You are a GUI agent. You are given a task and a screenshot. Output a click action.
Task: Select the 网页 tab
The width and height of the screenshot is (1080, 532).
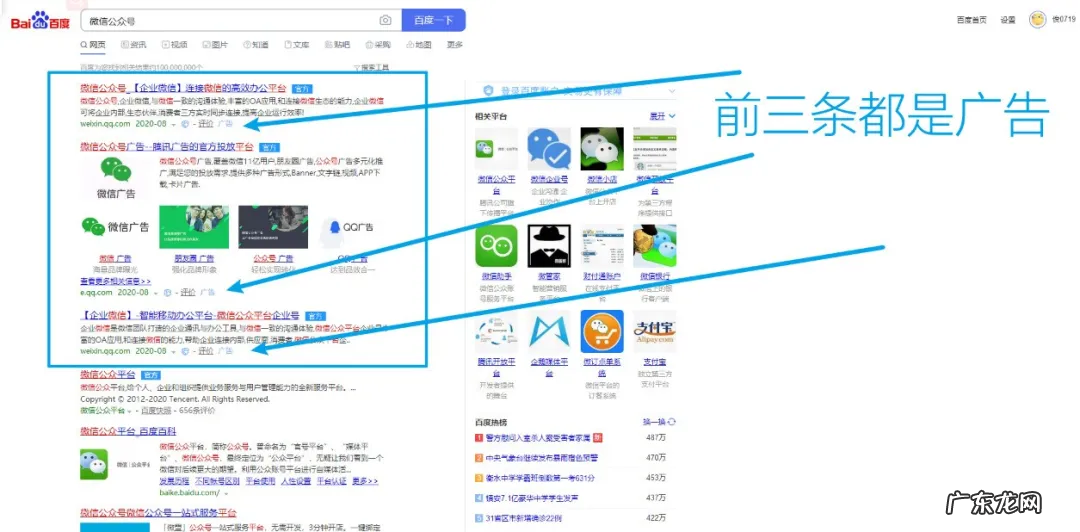point(93,45)
